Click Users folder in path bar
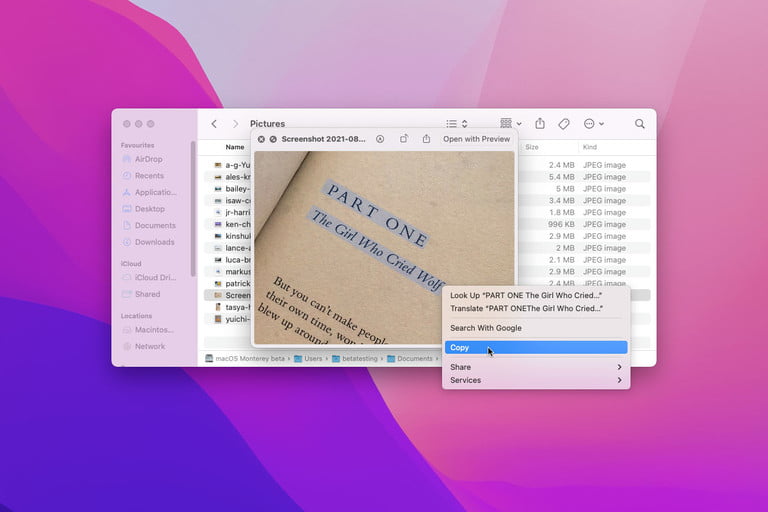The image size is (768, 512). point(308,359)
